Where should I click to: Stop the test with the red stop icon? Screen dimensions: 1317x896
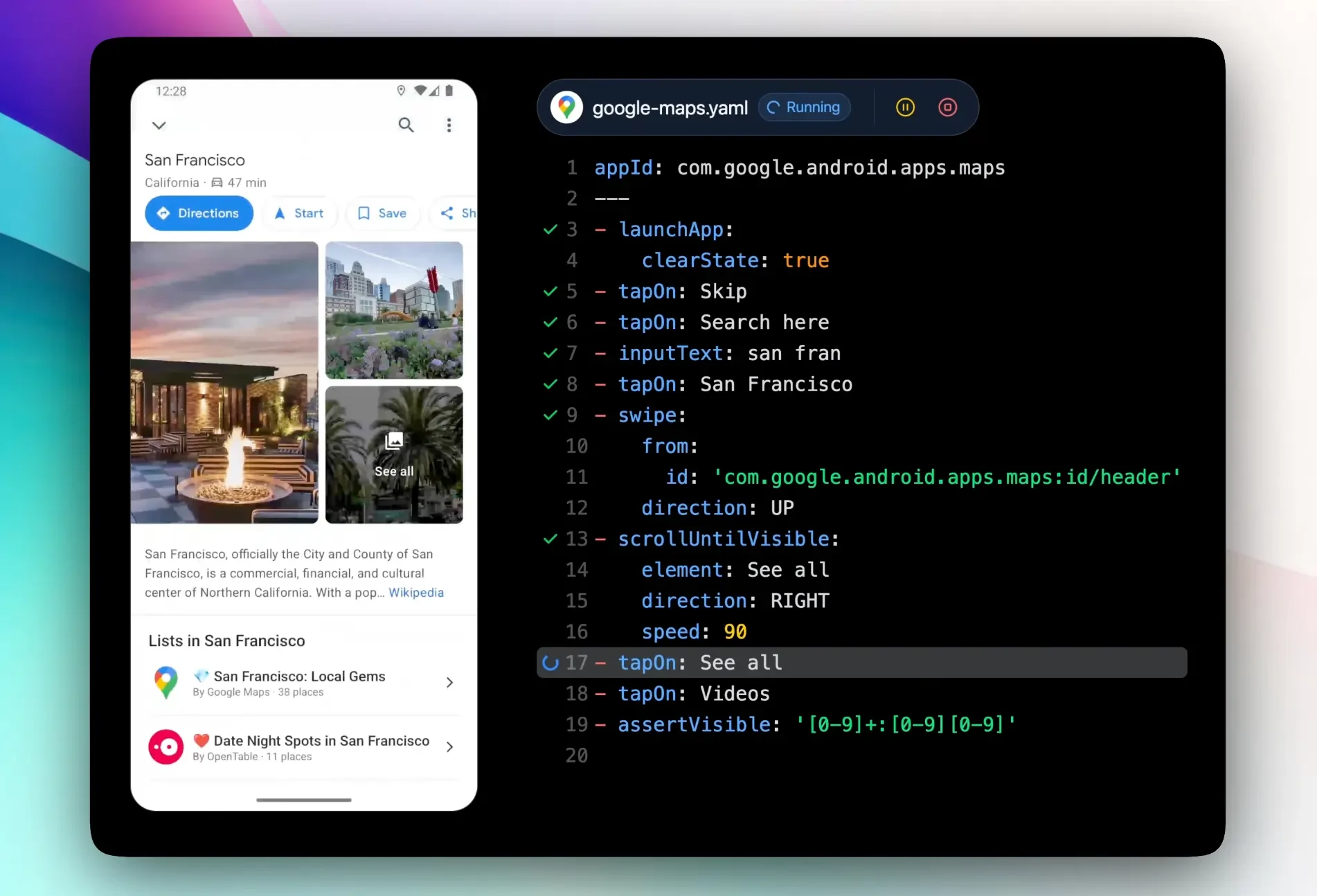pos(947,107)
